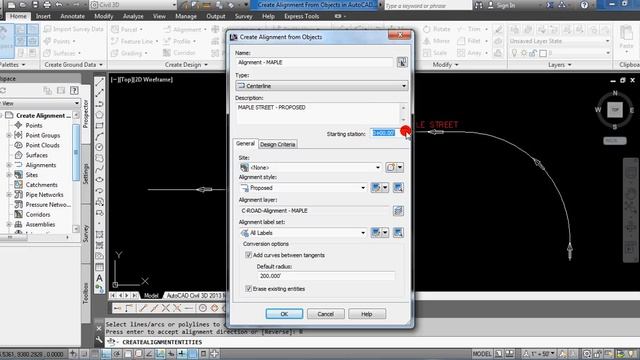The height and width of the screenshot is (360, 640).
Task: Click the Cancel button
Action: click(x=326, y=314)
